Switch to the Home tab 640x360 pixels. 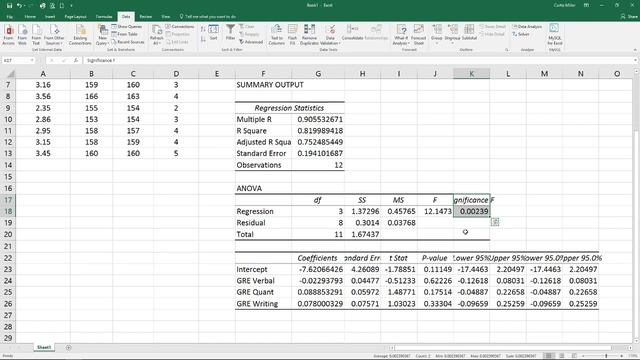coord(30,17)
